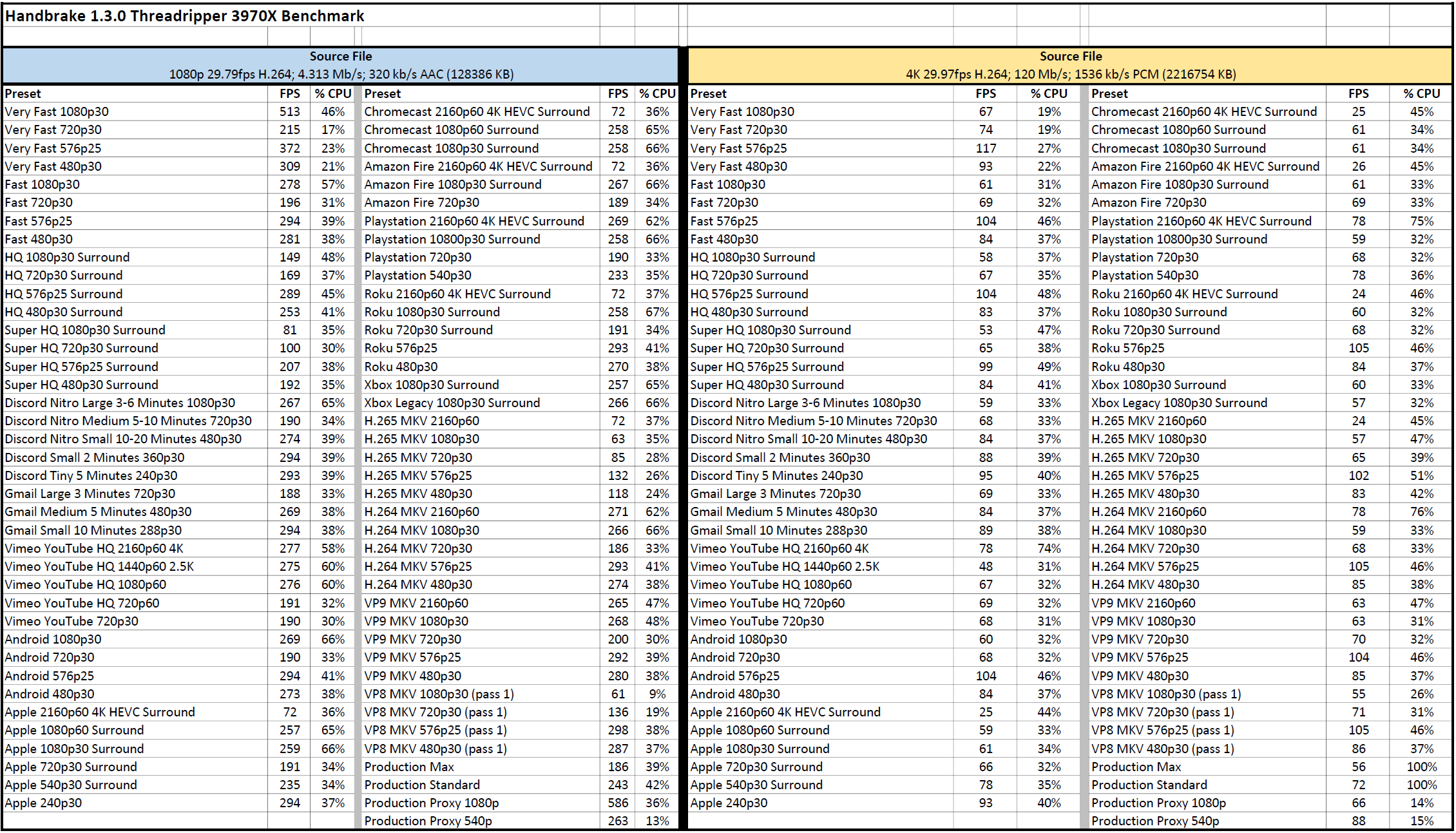
Task: Select the VP8 MKV 1080p30 (pass 1) 9% CPU cell
Action: pos(657,694)
